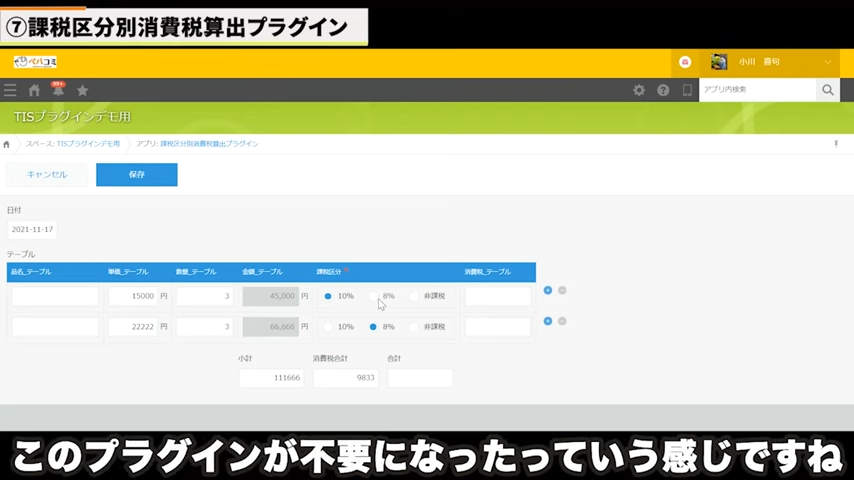Go to the portal home icon
Image resolution: width=854 pixels, height=480 pixels.
click(x=34, y=90)
